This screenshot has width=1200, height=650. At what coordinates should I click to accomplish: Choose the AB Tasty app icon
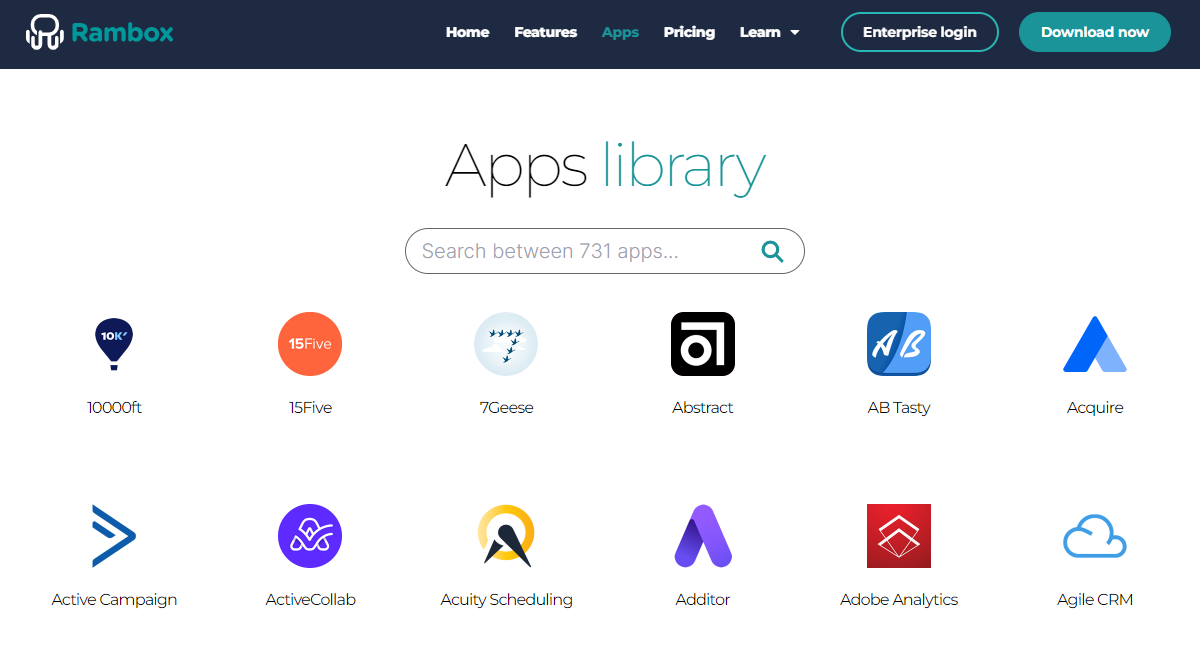(x=899, y=344)
